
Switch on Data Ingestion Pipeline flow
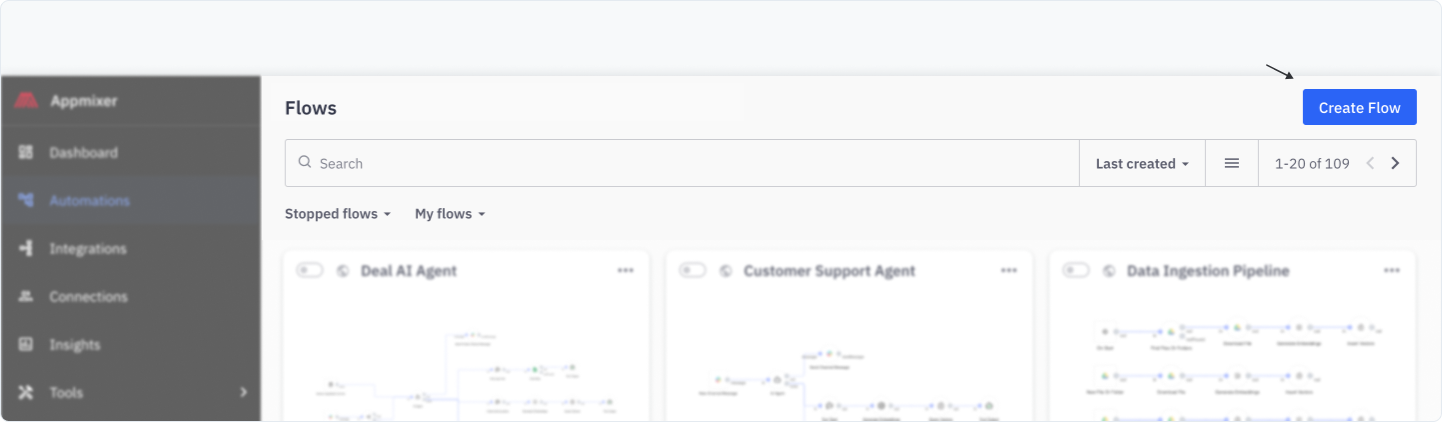click(x=1075, y=270)
